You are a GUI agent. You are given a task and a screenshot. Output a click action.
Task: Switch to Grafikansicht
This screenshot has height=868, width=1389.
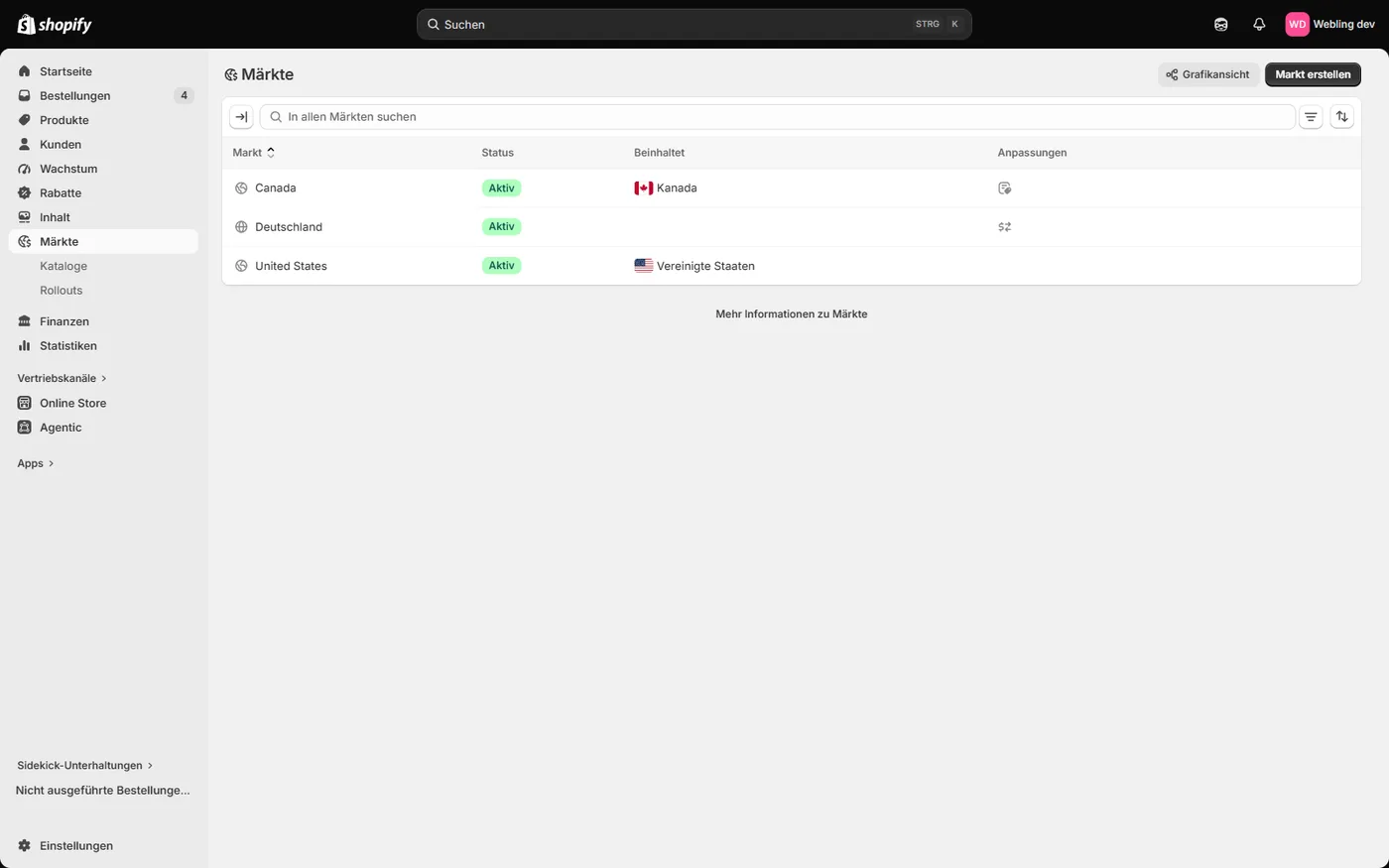(1208, 74)
